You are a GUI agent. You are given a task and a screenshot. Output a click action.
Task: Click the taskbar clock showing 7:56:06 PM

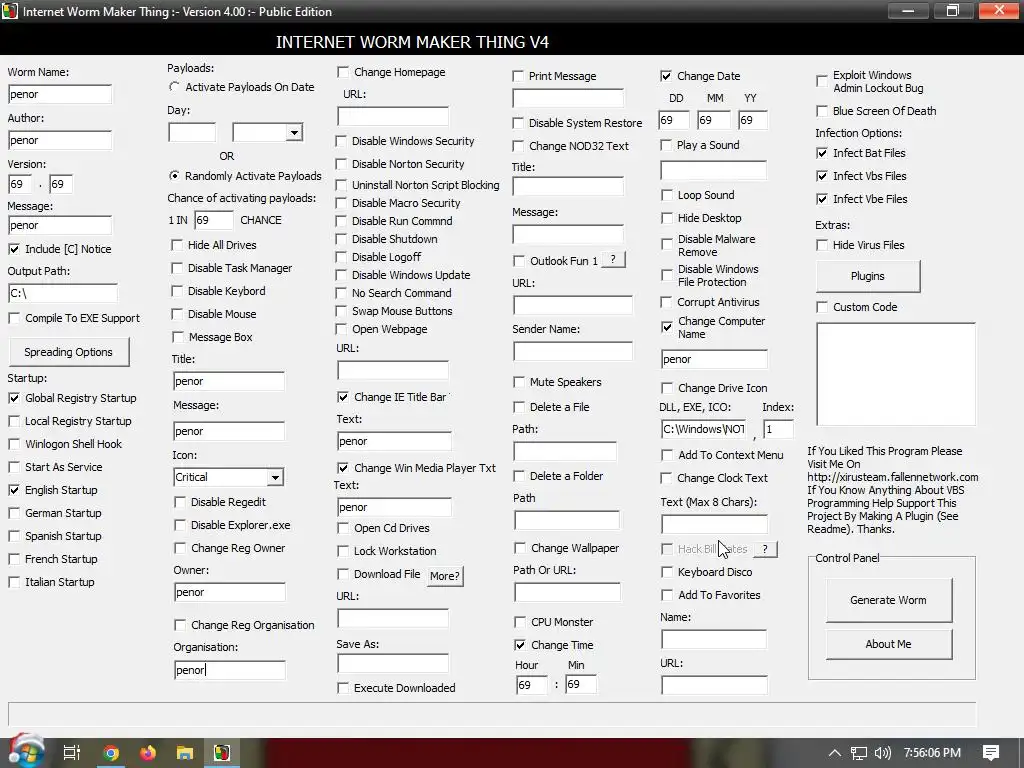point(932,753)
